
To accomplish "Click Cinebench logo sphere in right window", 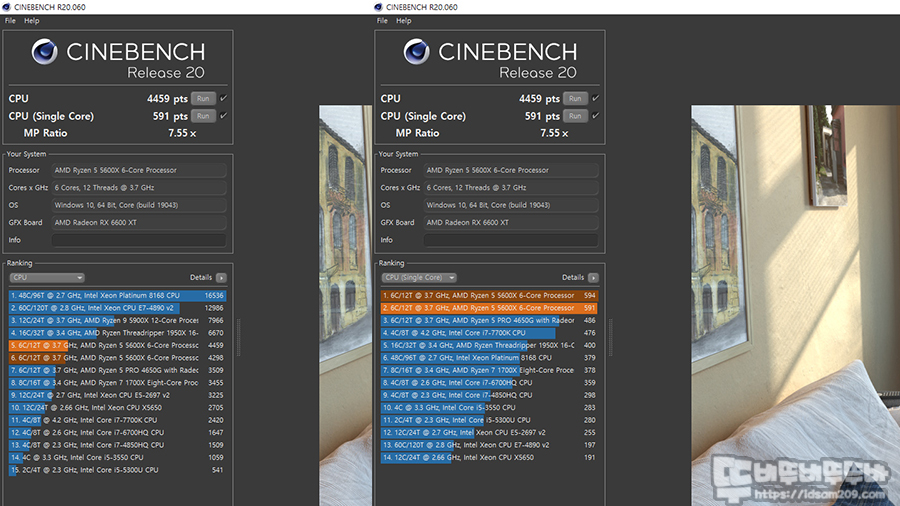I will (x=416, y=52).
